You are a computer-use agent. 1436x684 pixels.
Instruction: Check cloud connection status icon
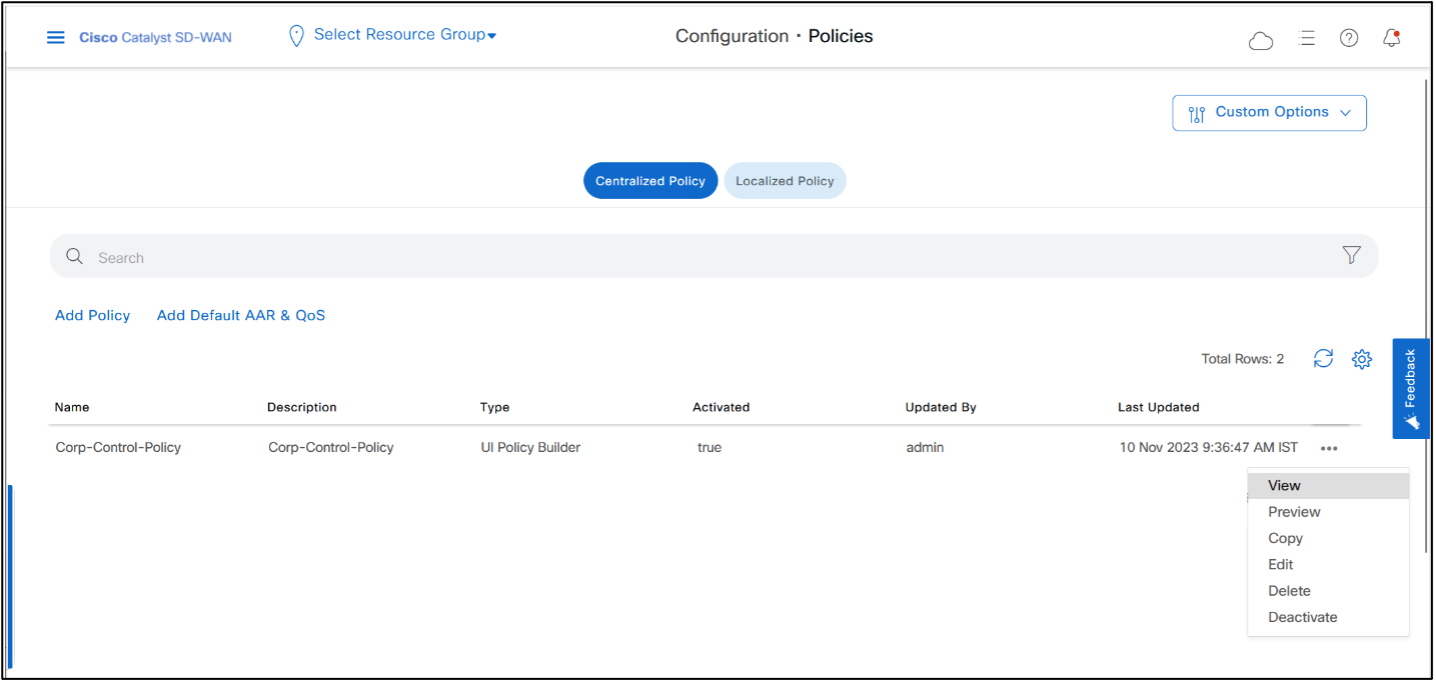click(x=1261, y=39)
